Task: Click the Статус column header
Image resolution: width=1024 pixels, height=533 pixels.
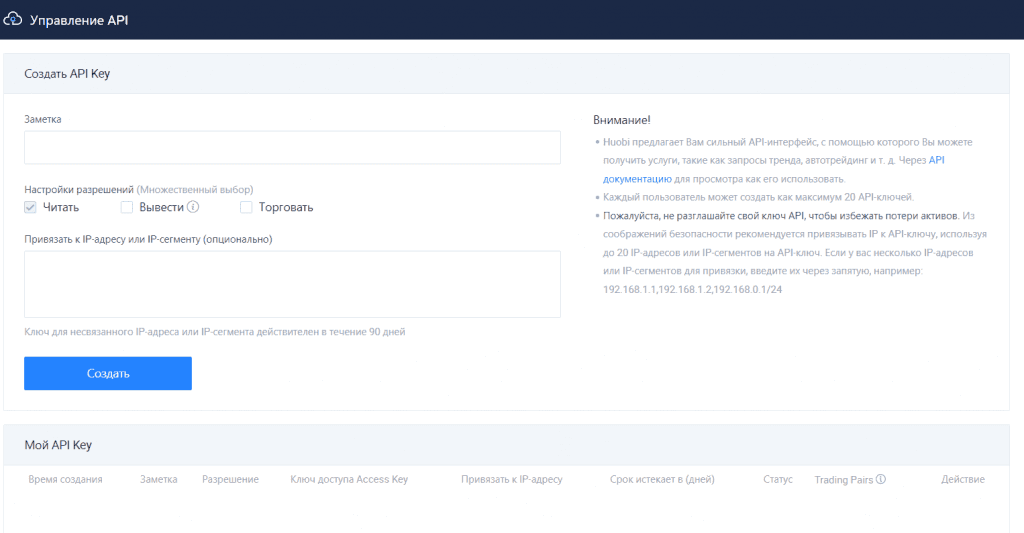Action: (x=778, y=479)
